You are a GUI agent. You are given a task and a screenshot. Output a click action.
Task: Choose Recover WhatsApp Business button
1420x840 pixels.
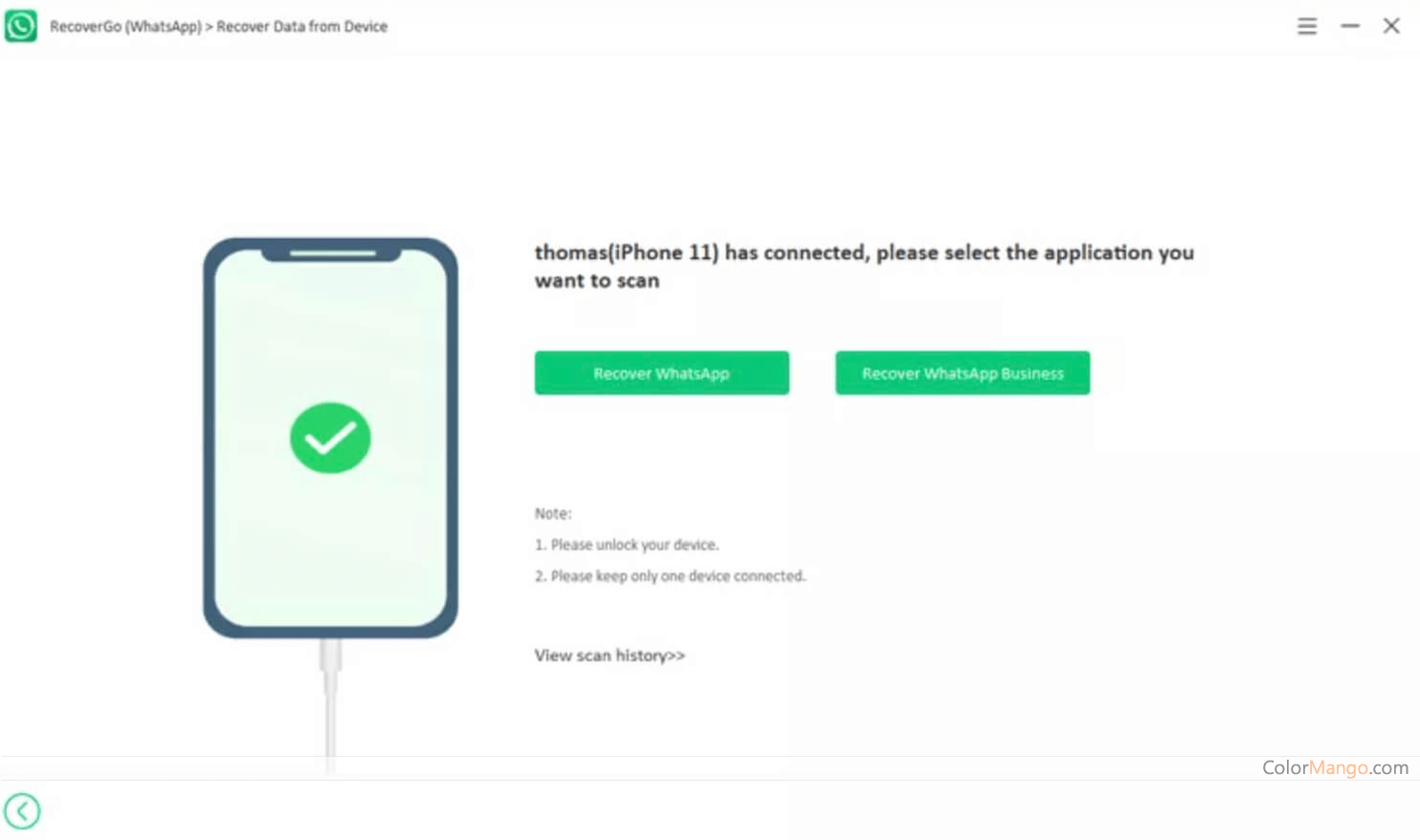(962, 373)
